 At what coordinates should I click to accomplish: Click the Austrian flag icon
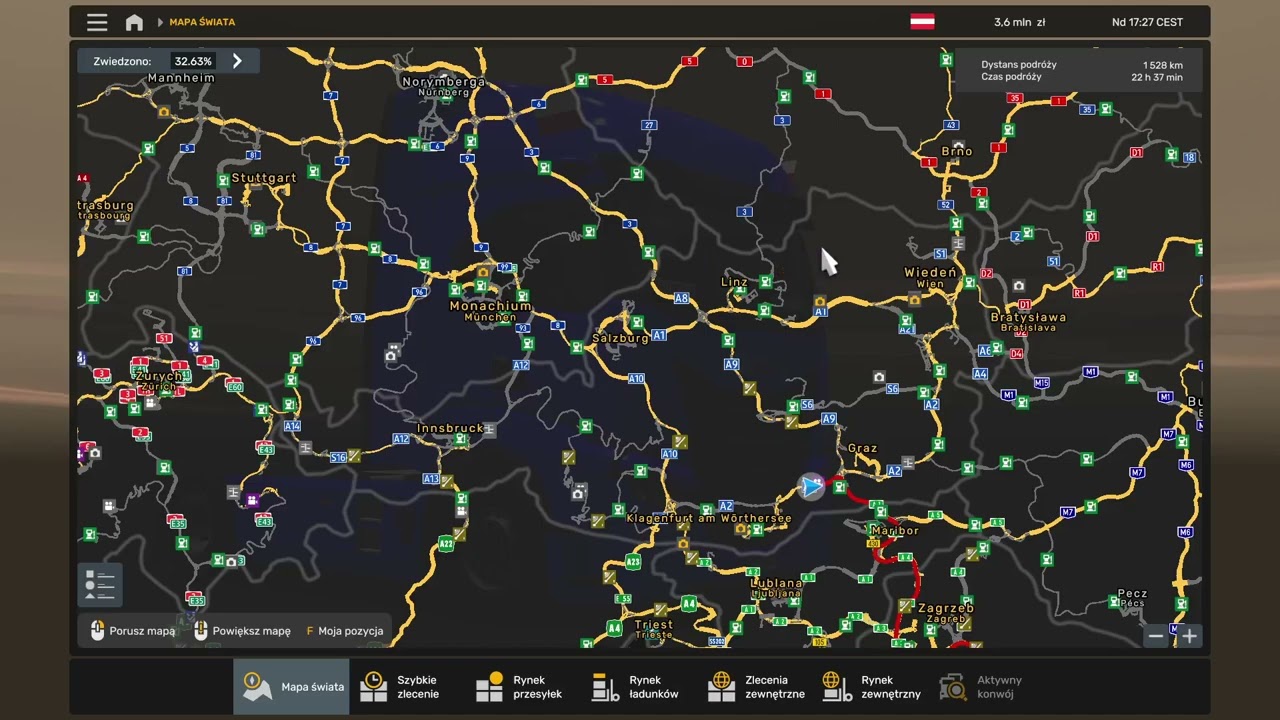(922, 22)
